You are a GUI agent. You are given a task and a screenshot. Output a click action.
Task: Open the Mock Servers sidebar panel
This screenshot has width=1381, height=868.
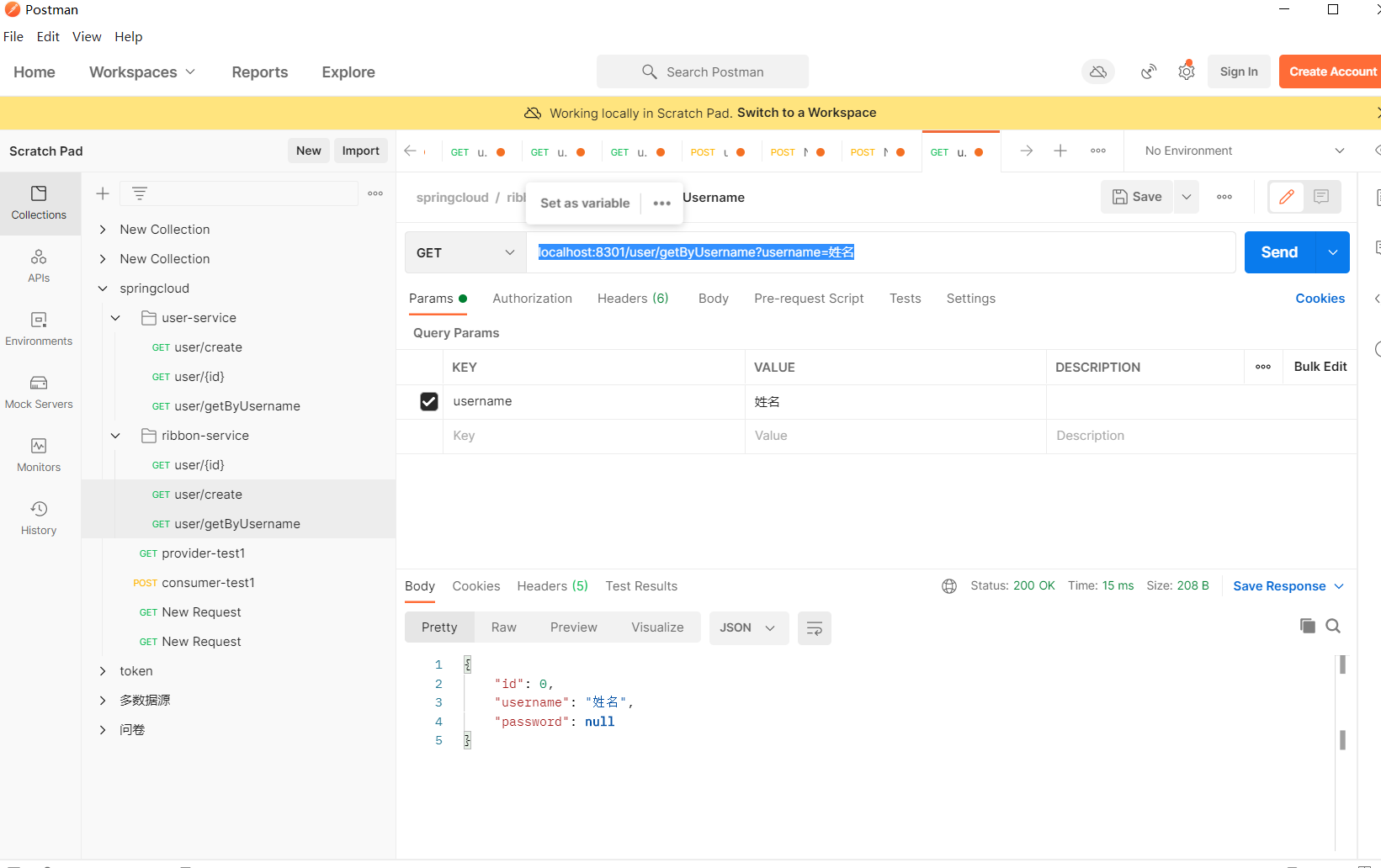[39, 393]
